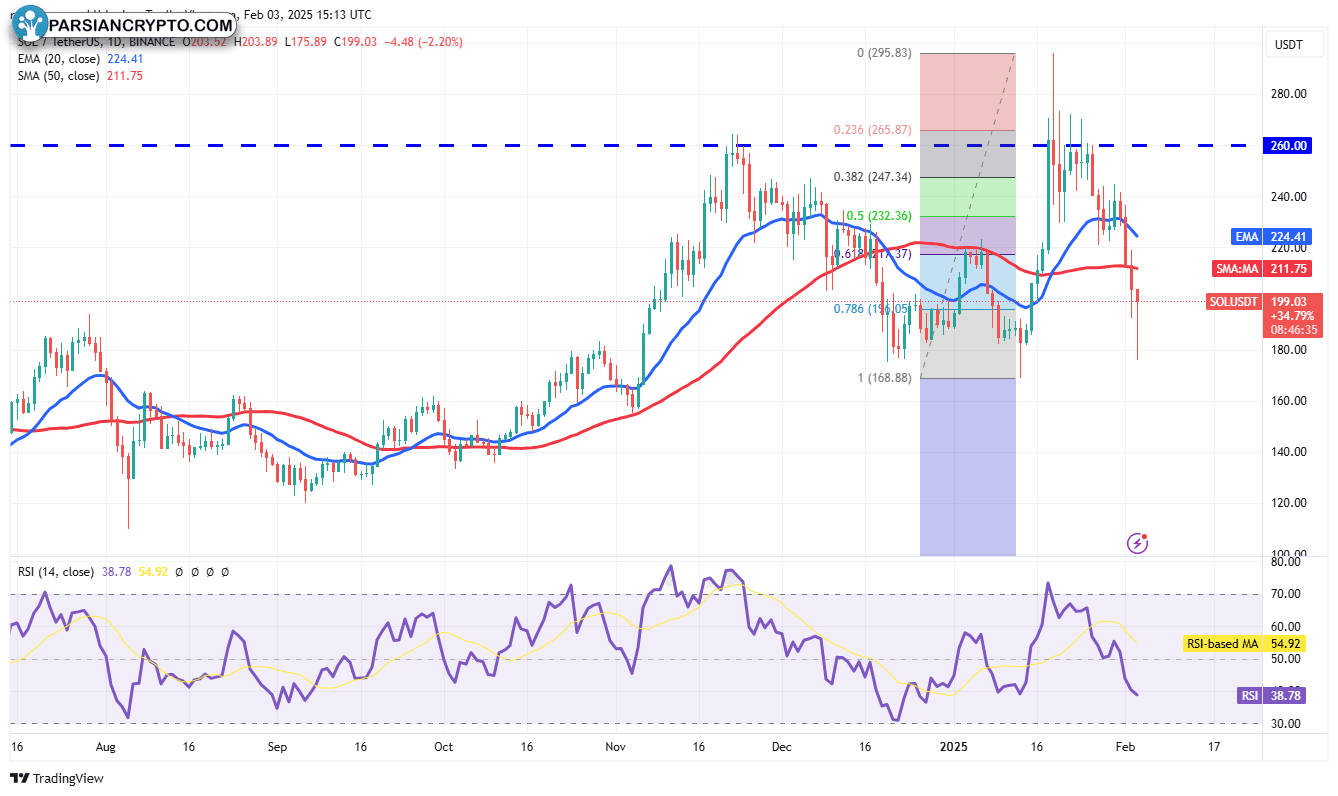Click 240.00 on the price axis
Screen dimensions: 1338x796
click(1290, 197)
